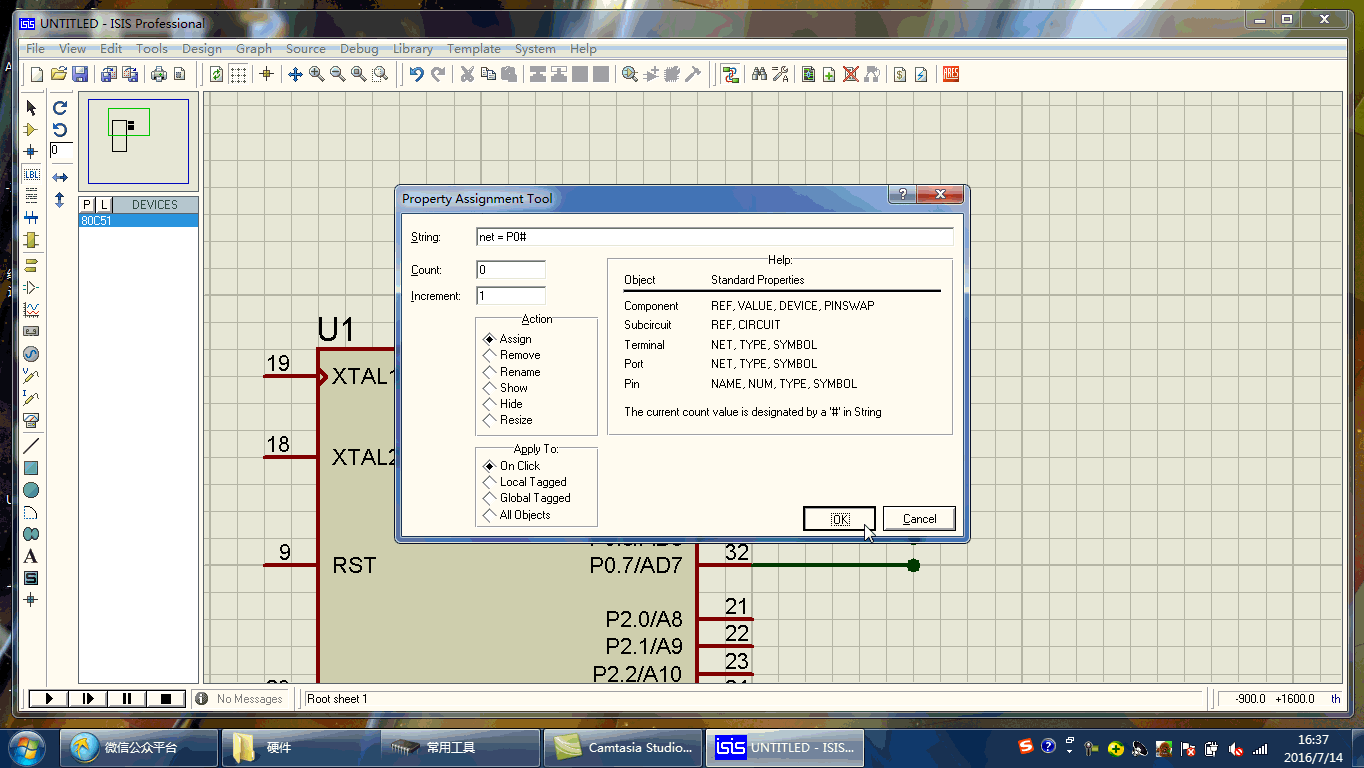
Task: Click the X-mirror horizontal flip icon
Action: 60,177
